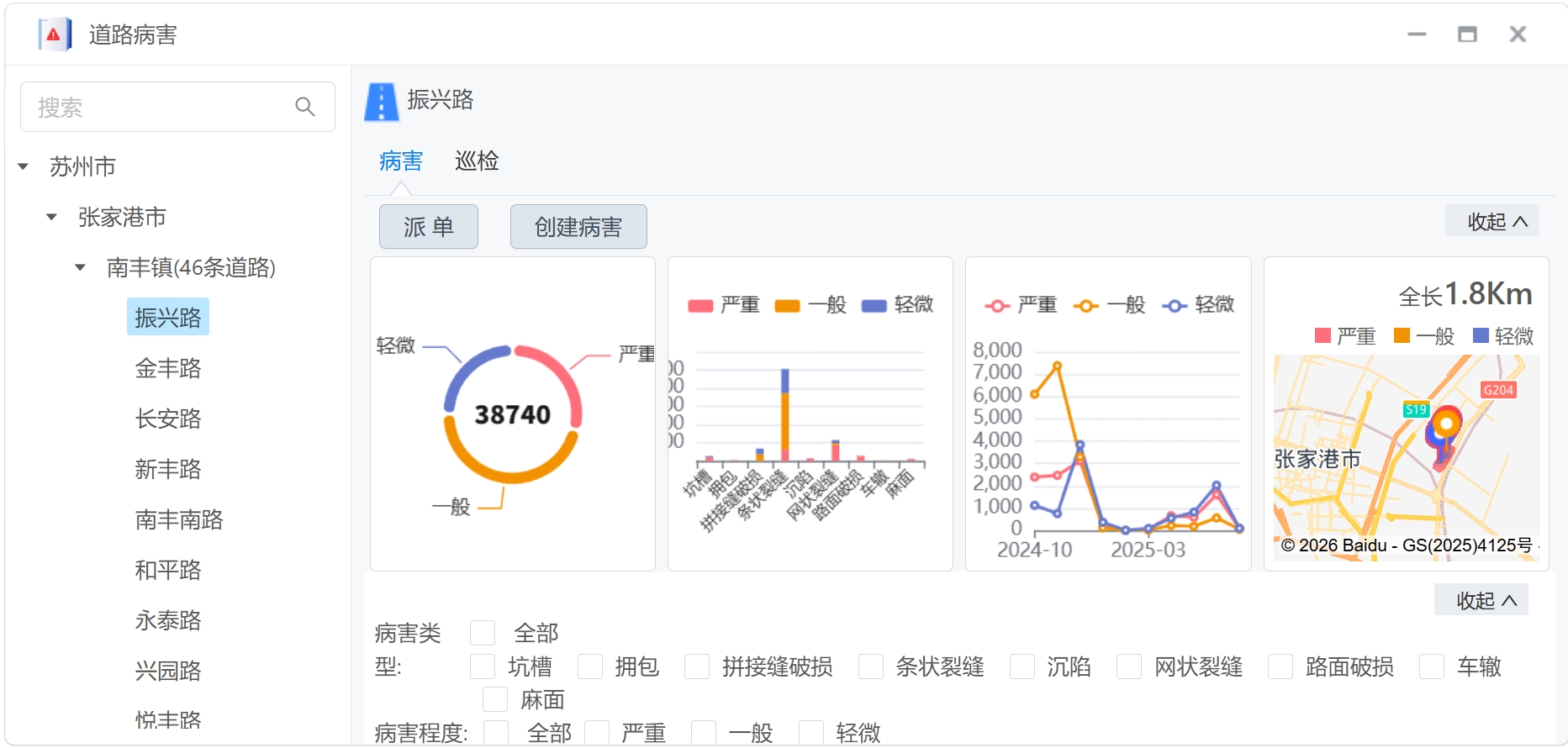Click the 7,000 peak point on line chart
This screenshot has width=1568, height=748.
tap(1057, 366)
